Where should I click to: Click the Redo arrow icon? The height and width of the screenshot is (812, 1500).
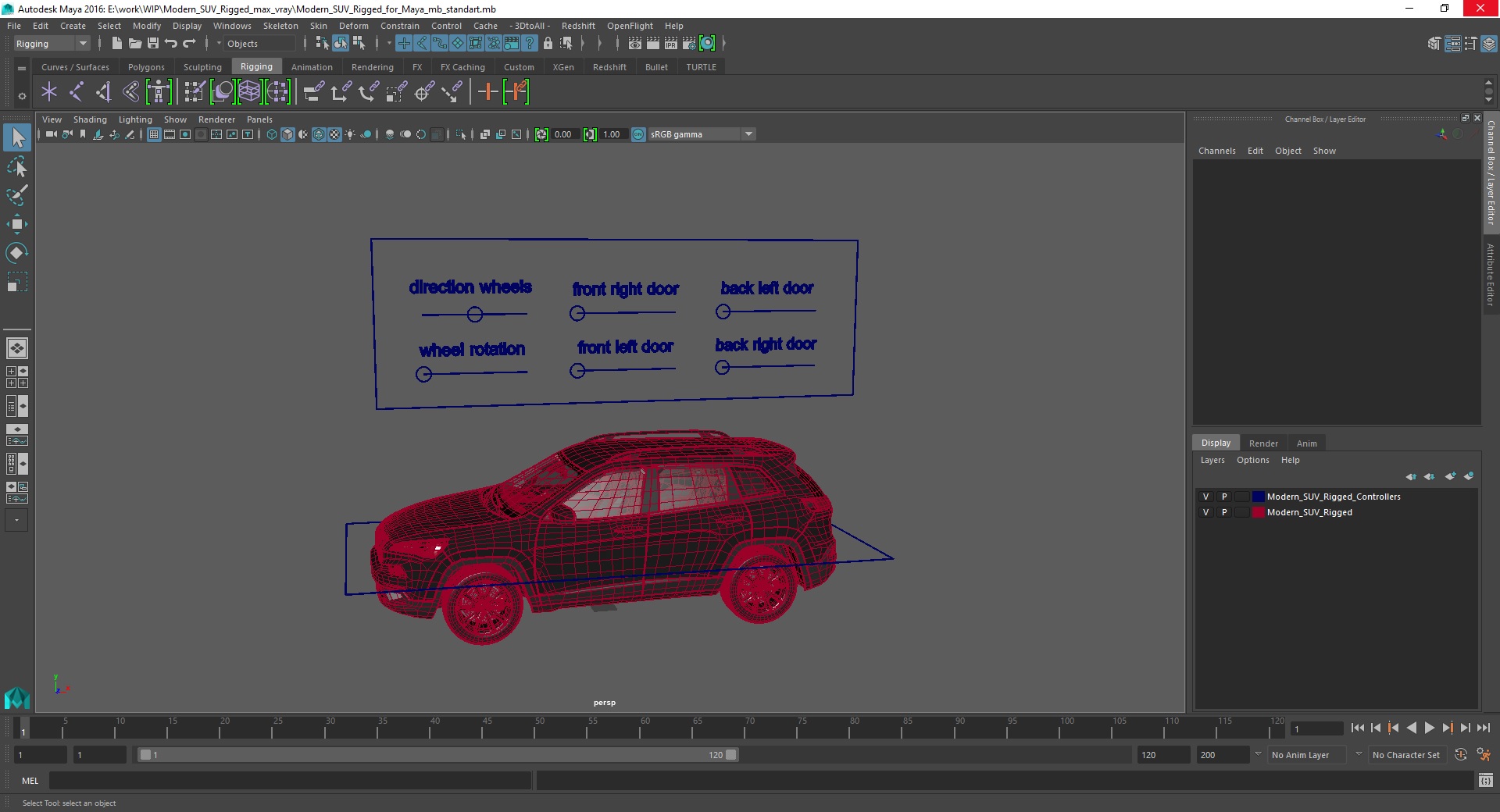(189, 44)
